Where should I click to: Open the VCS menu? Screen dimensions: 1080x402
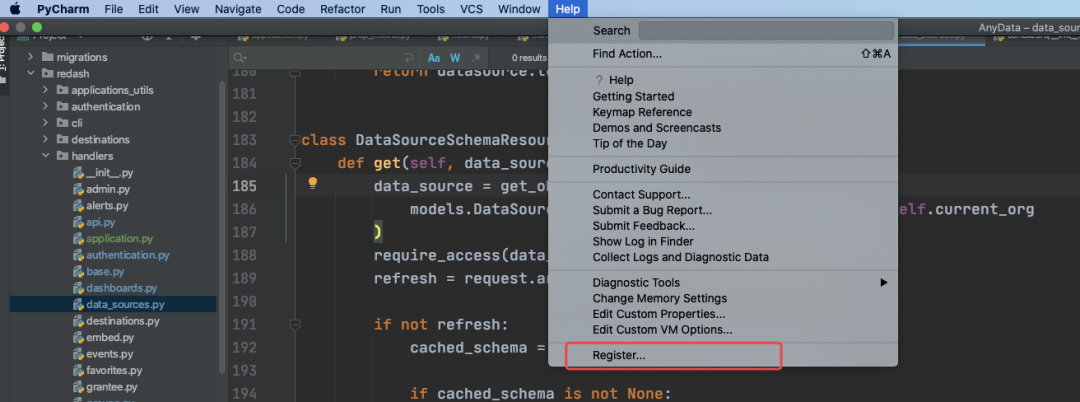pos(471,9)
